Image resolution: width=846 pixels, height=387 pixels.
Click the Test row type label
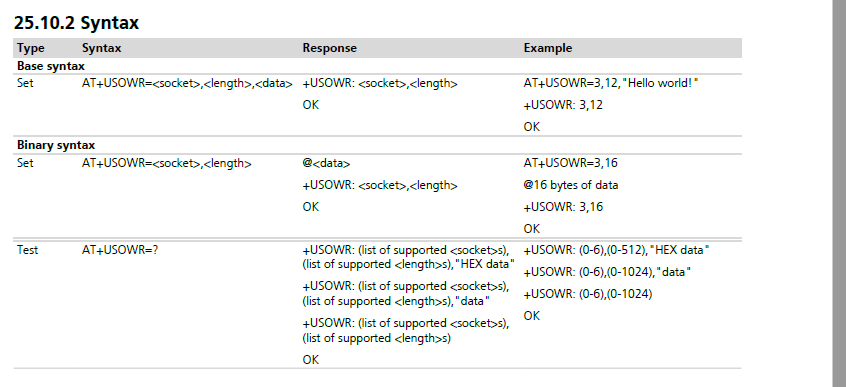click(28, 250)
